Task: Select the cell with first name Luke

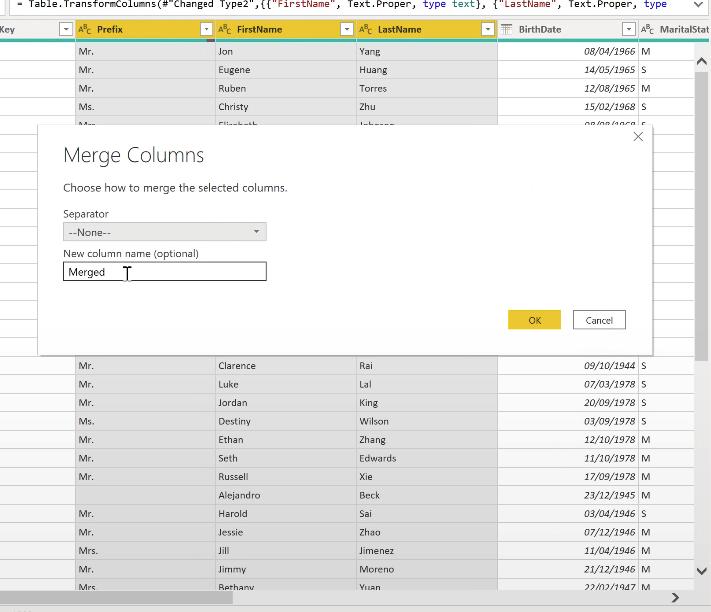Action: (286, 384)
